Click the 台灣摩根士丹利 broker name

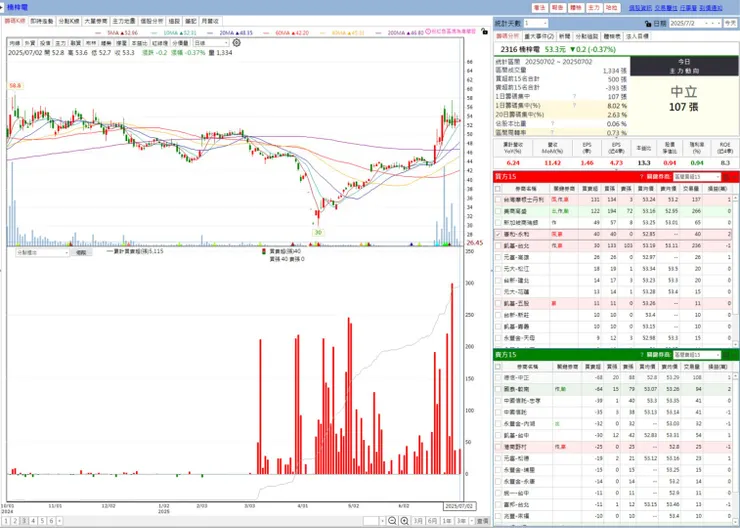pos(523,200)
